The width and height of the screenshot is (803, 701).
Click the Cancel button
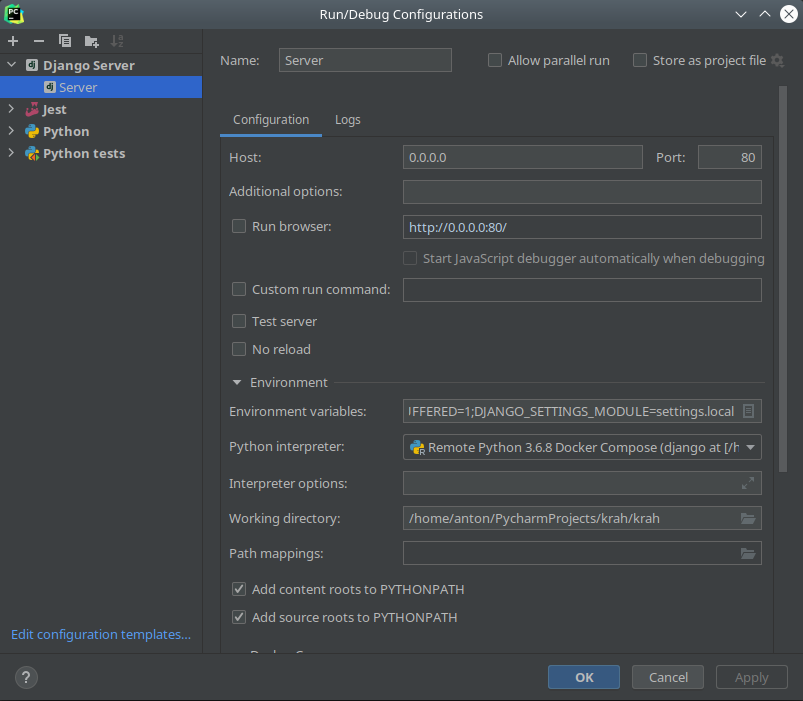point(668,677)
